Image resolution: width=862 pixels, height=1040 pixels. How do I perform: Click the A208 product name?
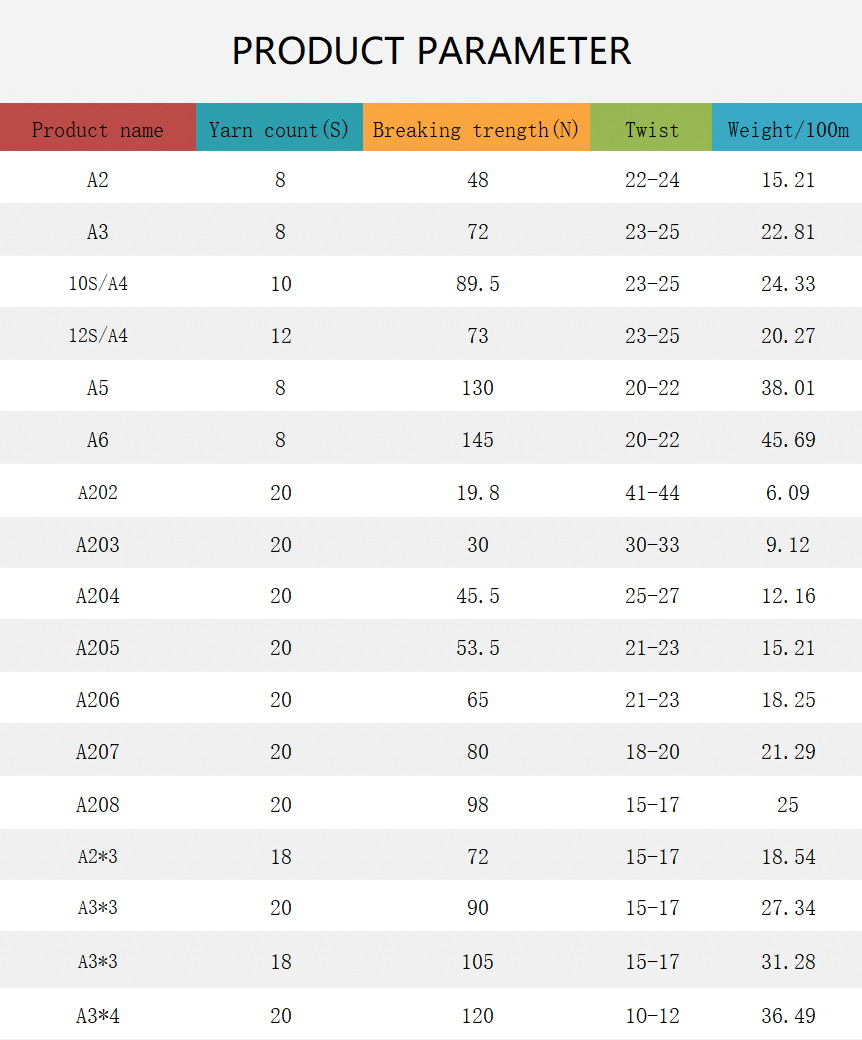coord(97,805)
